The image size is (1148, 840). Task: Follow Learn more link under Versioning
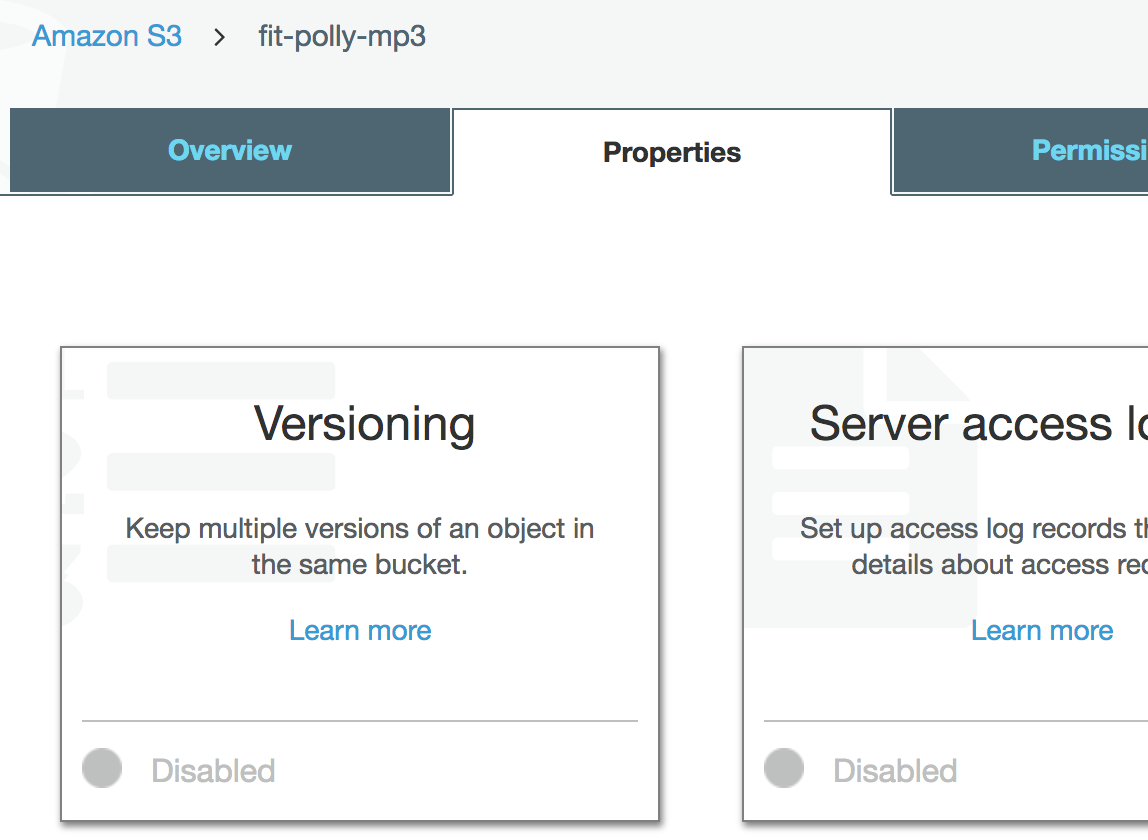click(x=360, y=631)
